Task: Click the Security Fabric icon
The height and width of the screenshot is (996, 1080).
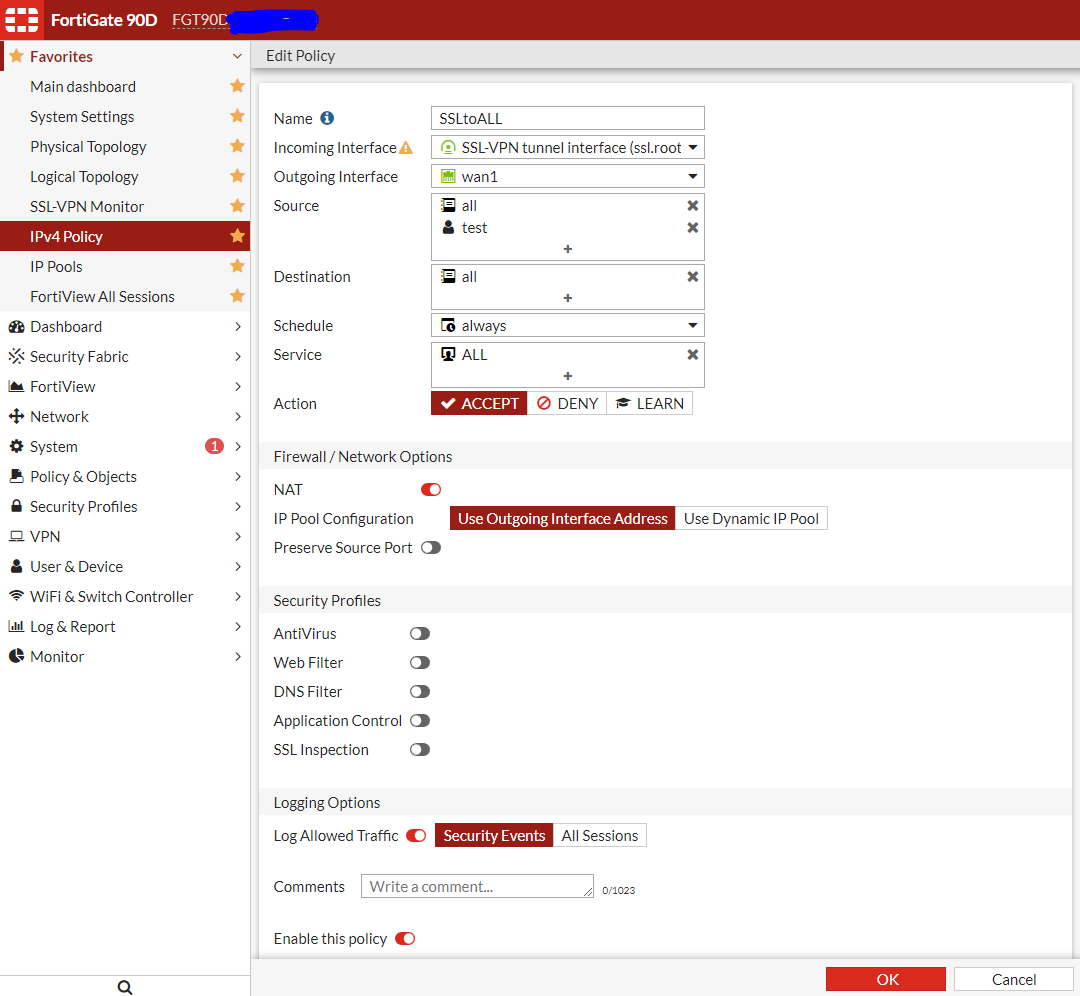Action: (17, 356)
